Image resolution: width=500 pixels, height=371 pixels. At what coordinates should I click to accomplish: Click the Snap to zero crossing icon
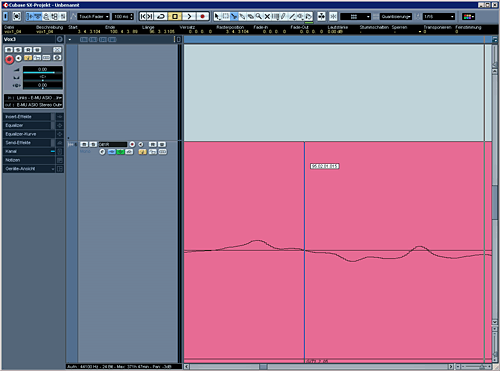point(321,16)
